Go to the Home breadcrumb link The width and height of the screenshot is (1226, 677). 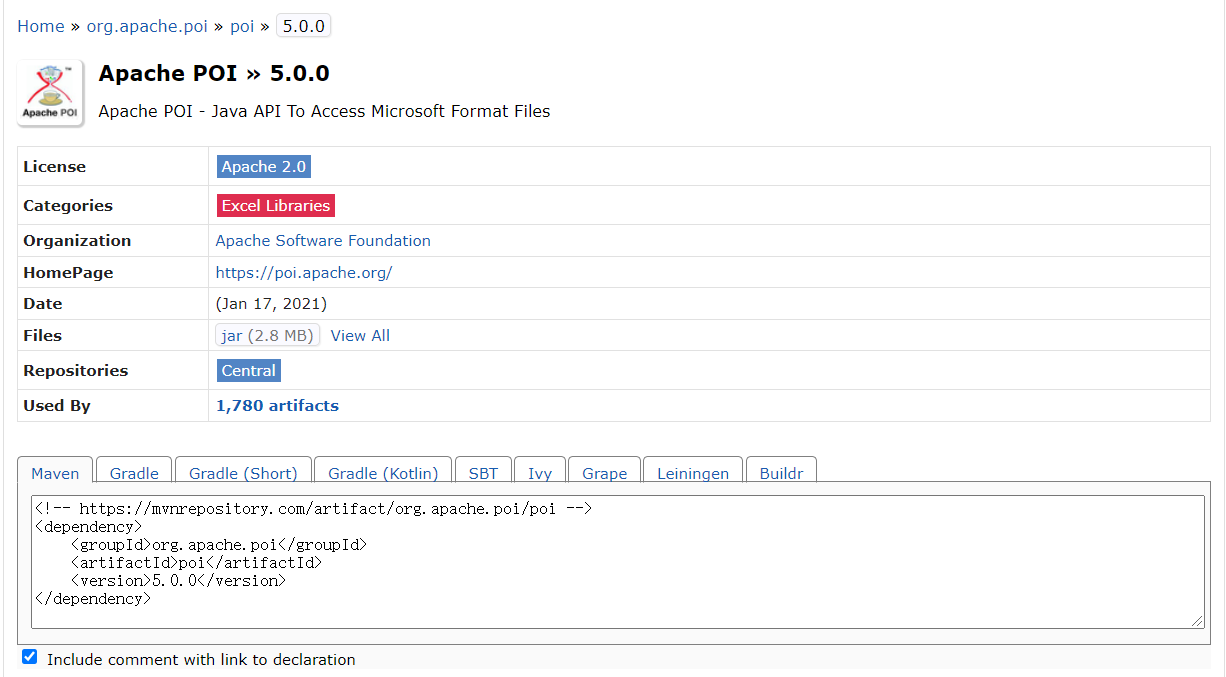click(41, 26)
